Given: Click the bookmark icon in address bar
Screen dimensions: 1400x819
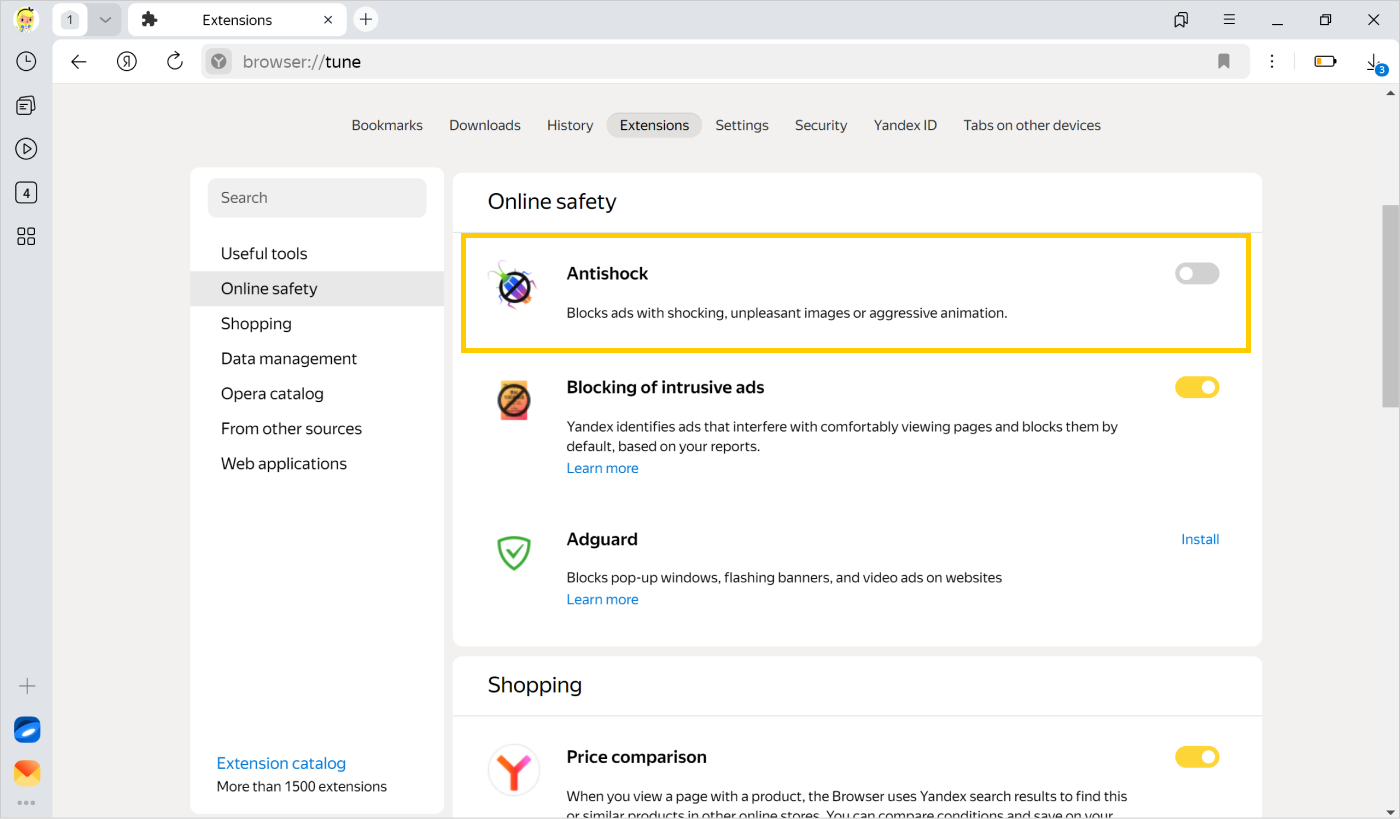Looking at the screenshot, I should coord(1223,62).
